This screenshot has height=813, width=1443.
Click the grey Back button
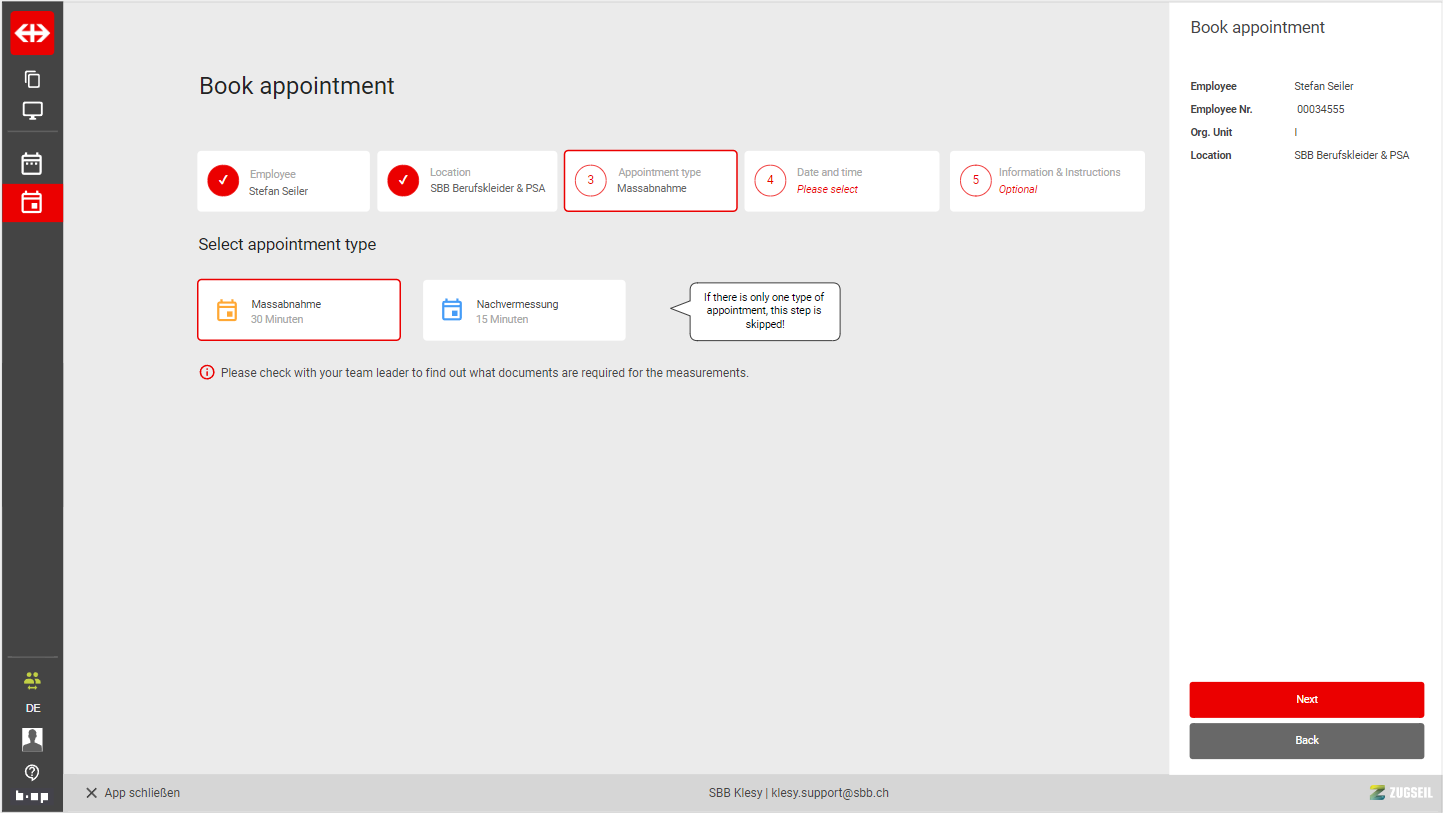pyautogui.click(x=1306, y=741)
